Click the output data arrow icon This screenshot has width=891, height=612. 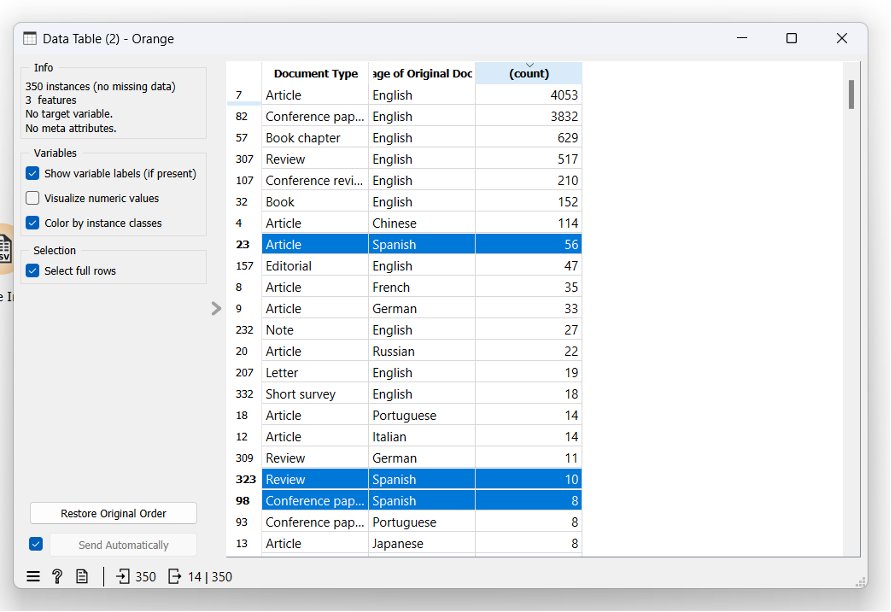tap(175, 576)
